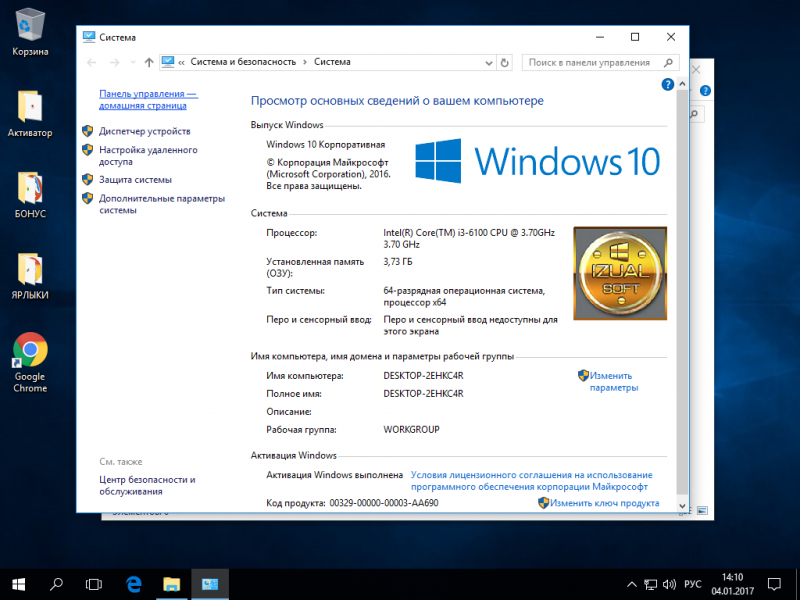Open the ЯРЛЫКИ folder on desktop
Viewport: 800px width, 600px height.
[30, 276]
